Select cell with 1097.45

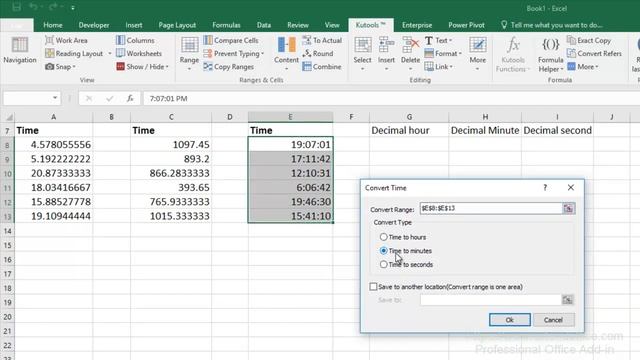coord(171,144)
